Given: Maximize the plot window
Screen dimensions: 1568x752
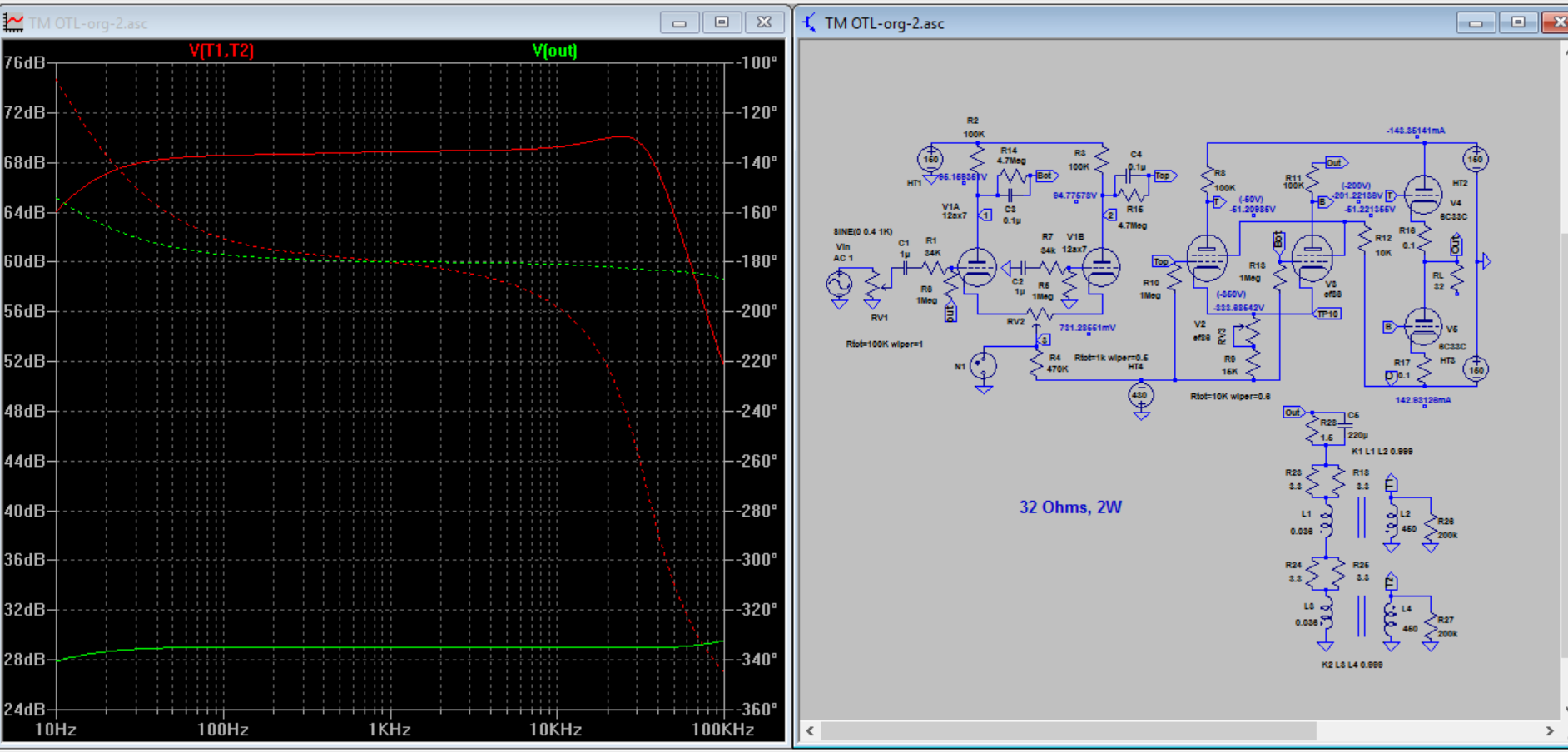Looking at the screenshot, I should (722, 22).
